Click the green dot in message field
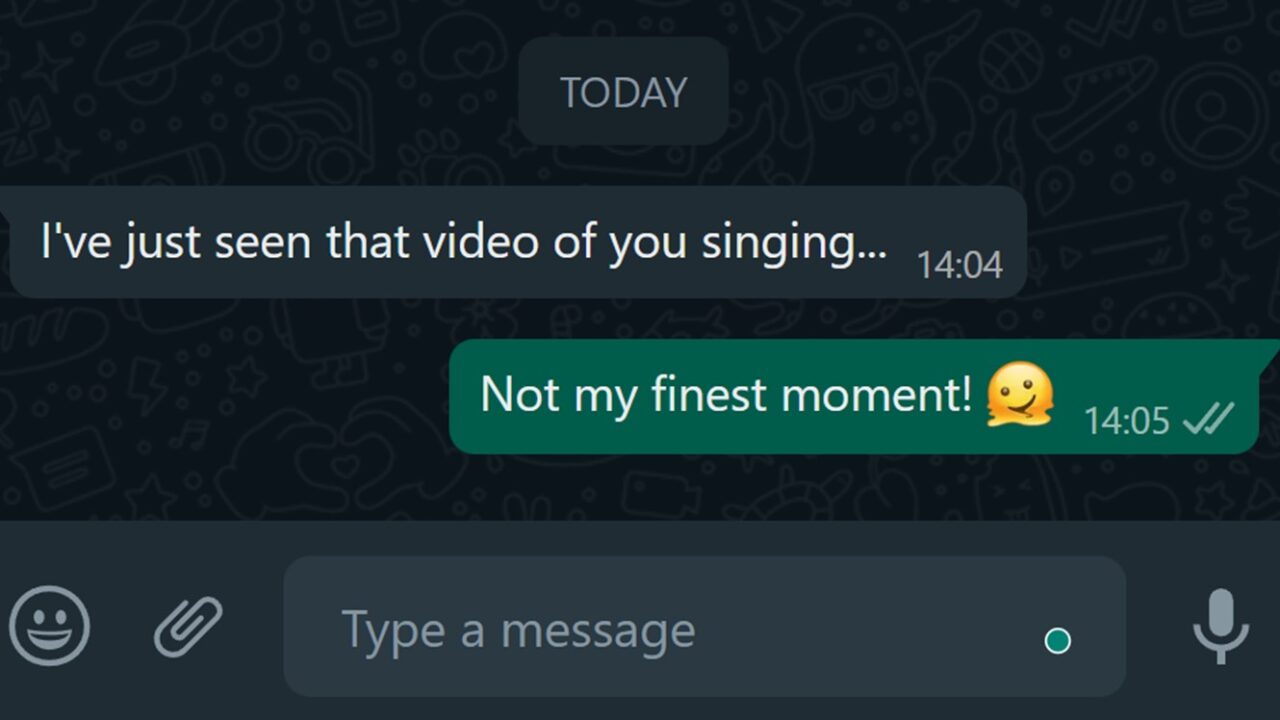Image resolution: width=1280 pixels, height=720 pixels. (1057, 641)
